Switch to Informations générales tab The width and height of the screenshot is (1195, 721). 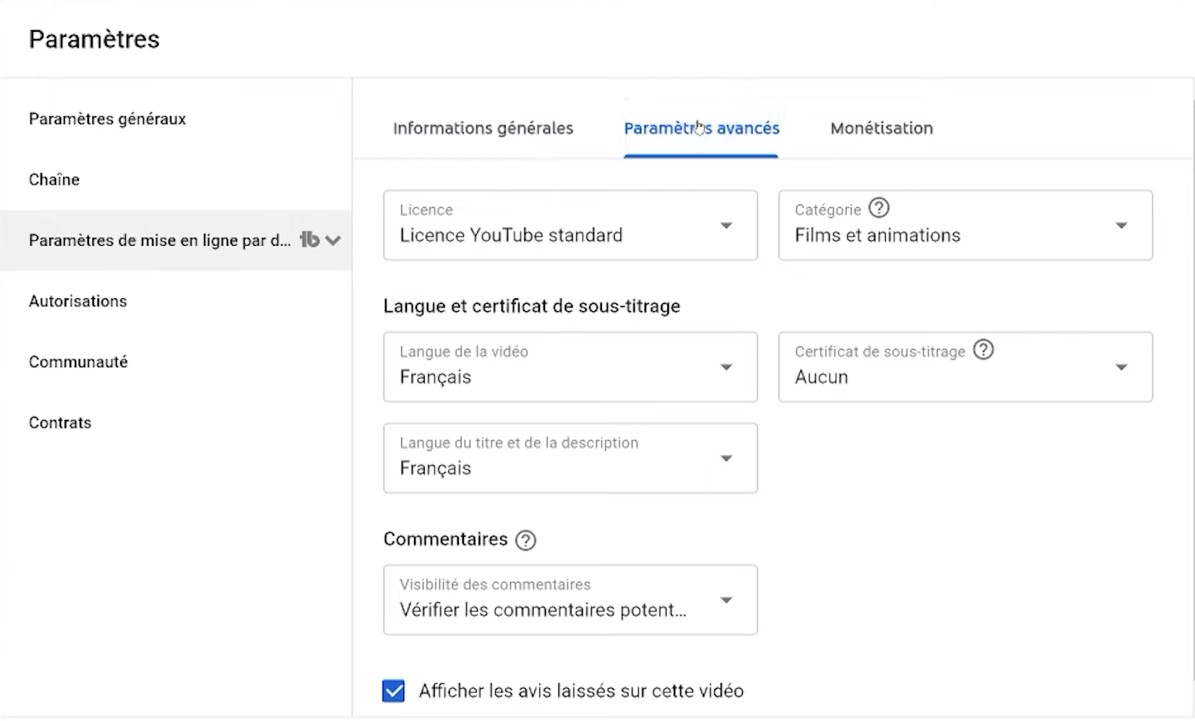(483, 128)
